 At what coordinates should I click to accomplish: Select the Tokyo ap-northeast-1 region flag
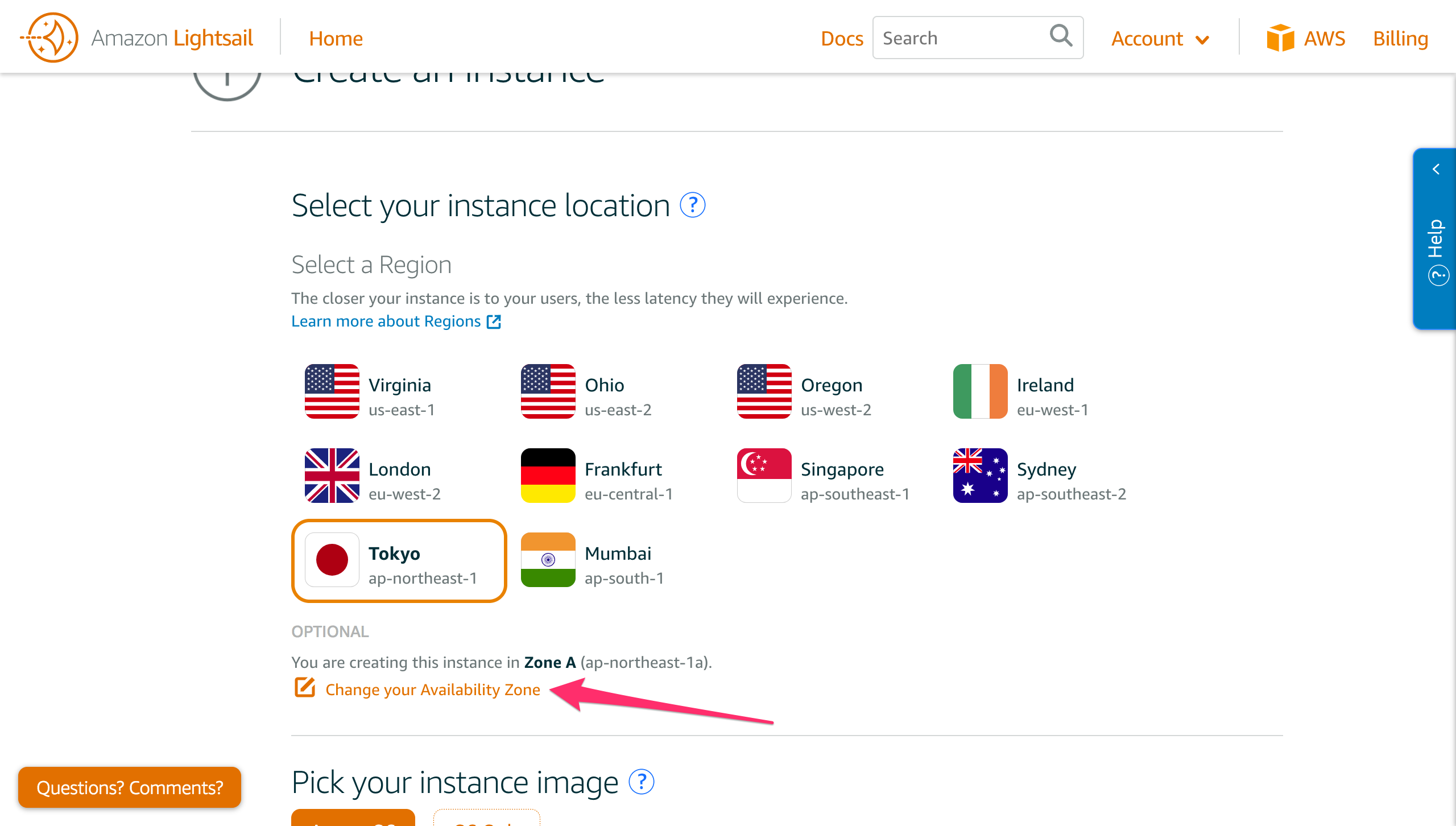click(332, 560)
